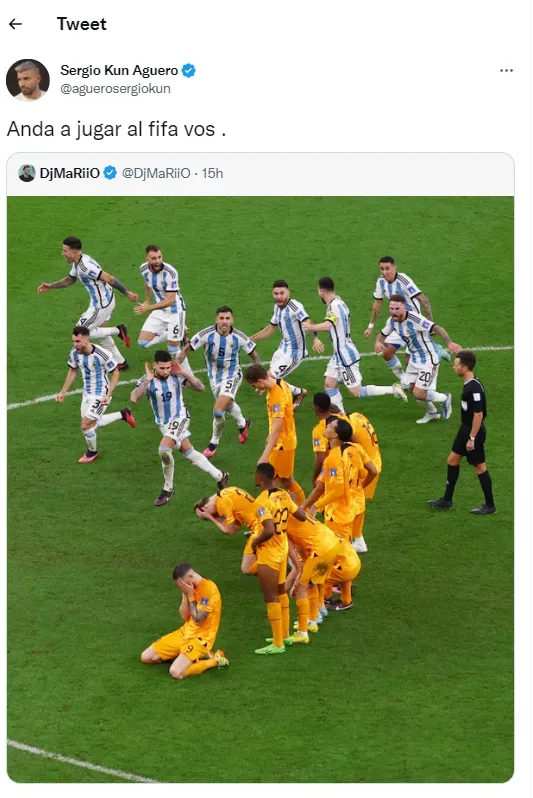Open the @aguerosergiokun handle link
This screenshot has width=533, height=798.
[116, 89]
